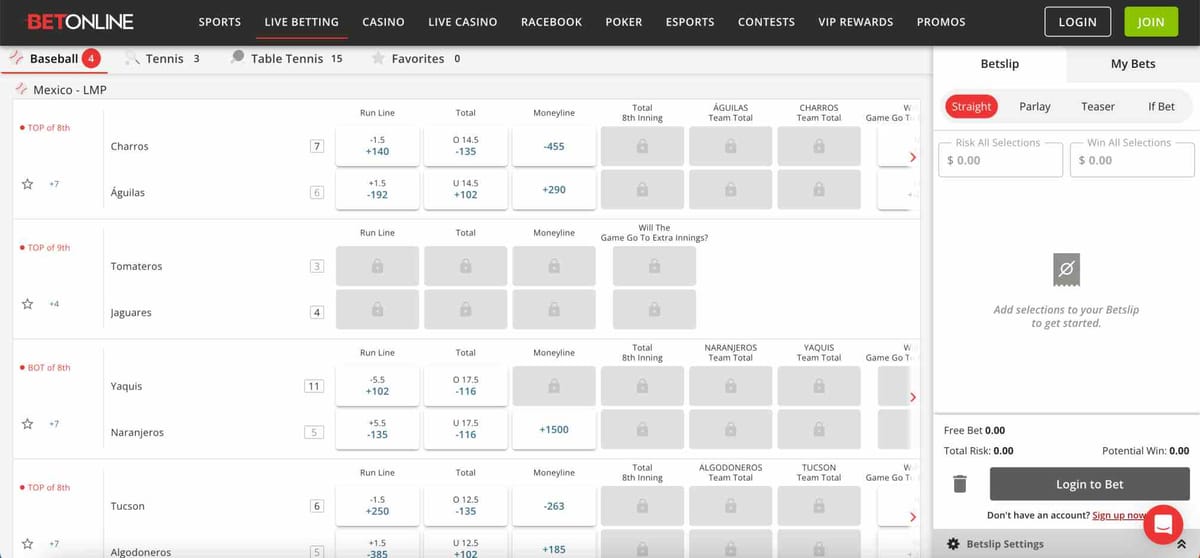The image size is (1200, 558).
Task: Click the Login button in header
Action: point(1077,22)
